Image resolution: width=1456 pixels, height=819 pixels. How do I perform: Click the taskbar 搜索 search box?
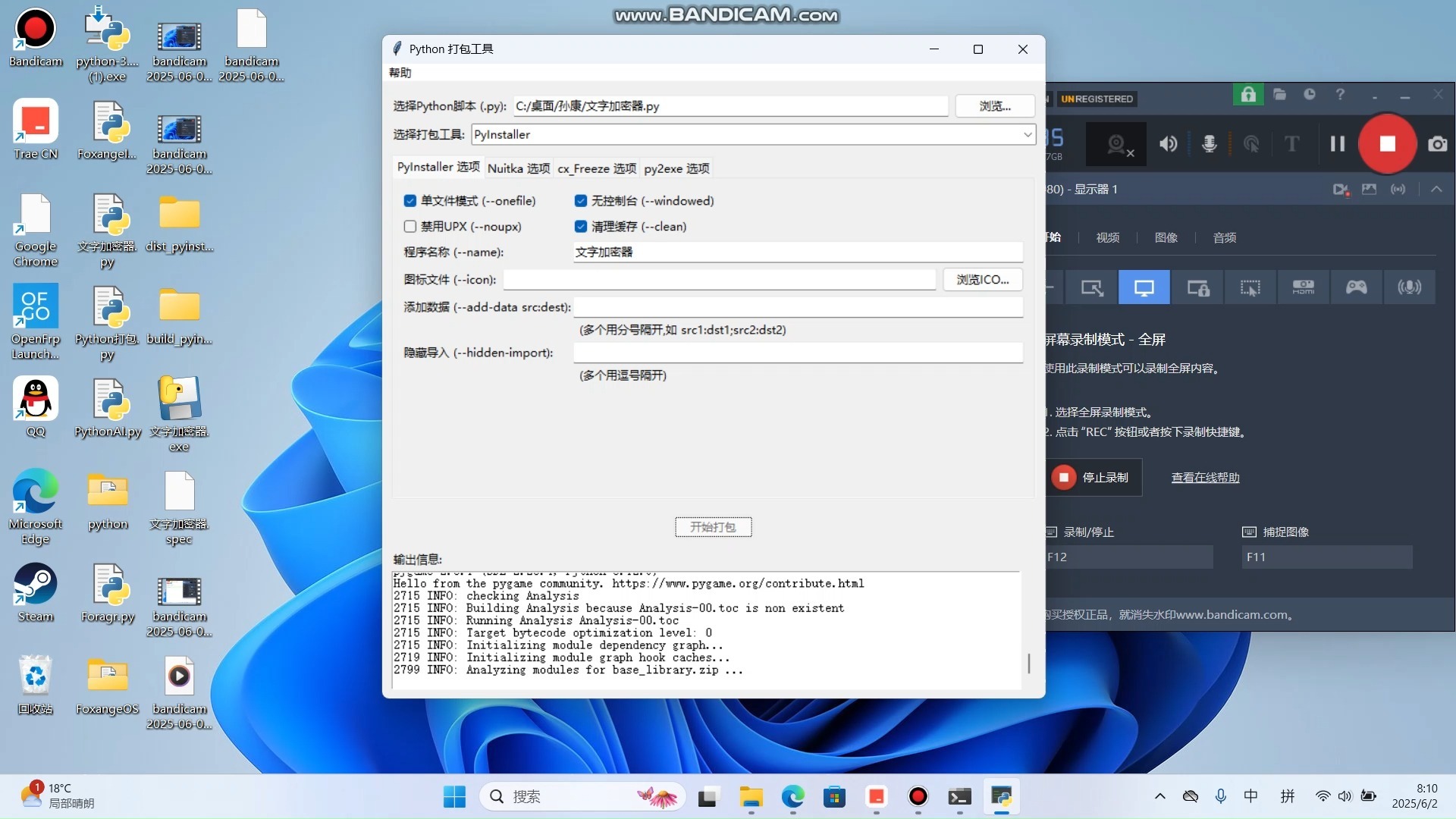[582, 796]
